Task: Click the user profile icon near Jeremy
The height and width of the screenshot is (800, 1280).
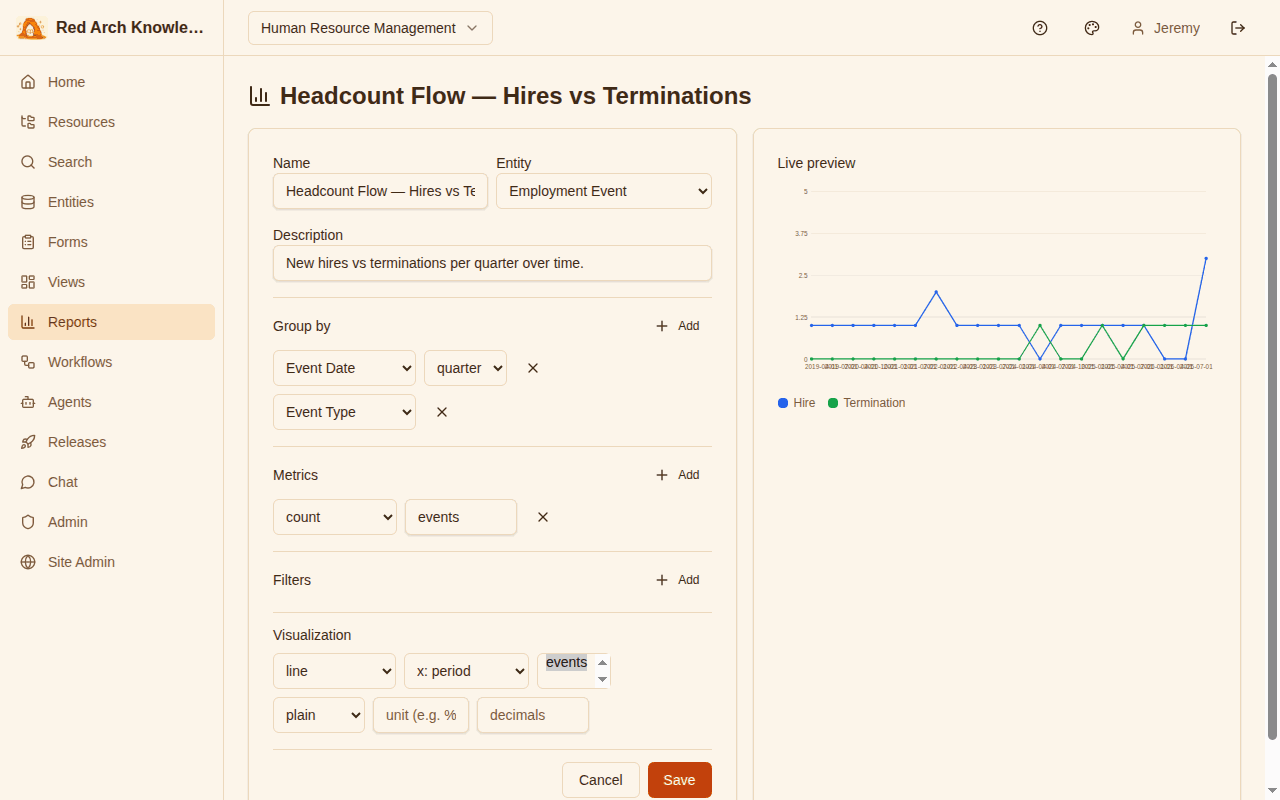Action: (1138, 28)
